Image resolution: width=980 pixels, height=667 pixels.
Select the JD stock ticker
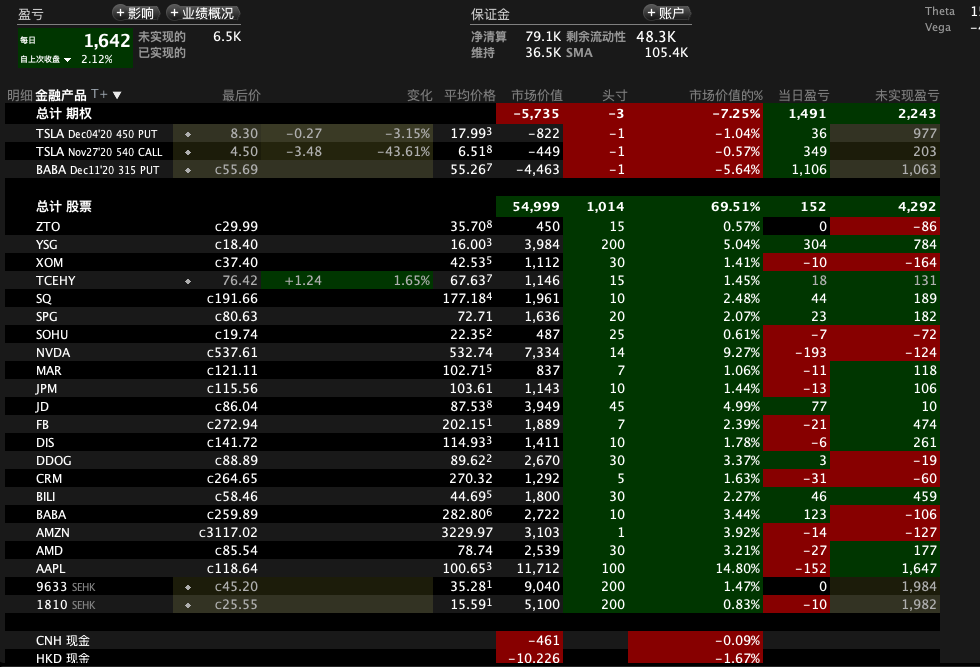tap(42, 407)
